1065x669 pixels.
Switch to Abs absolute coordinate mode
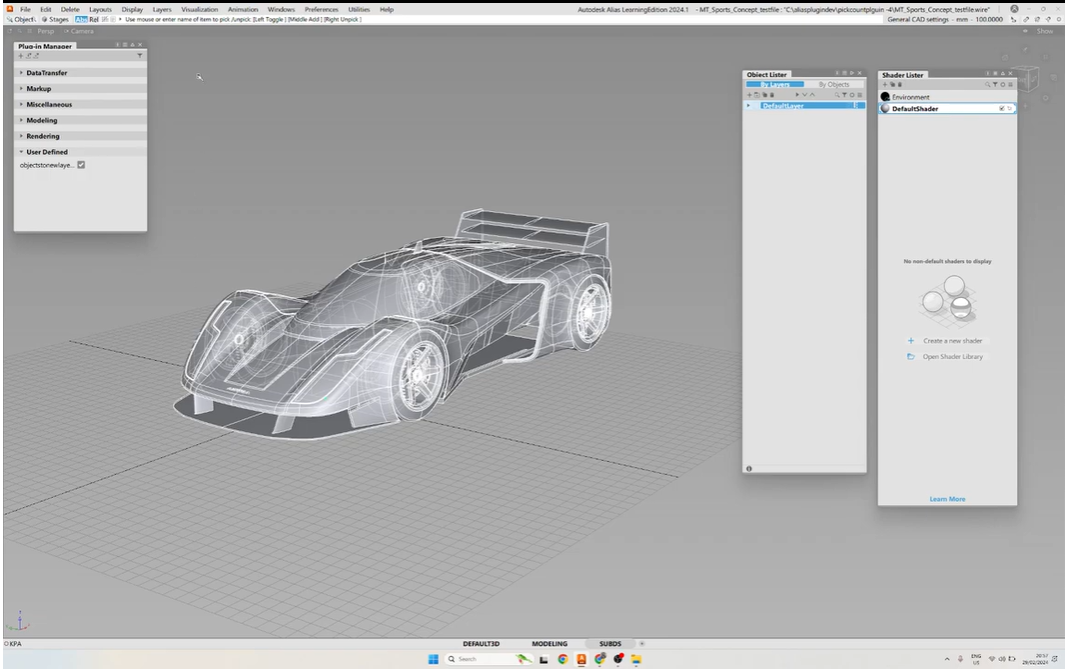coord(81,19)
